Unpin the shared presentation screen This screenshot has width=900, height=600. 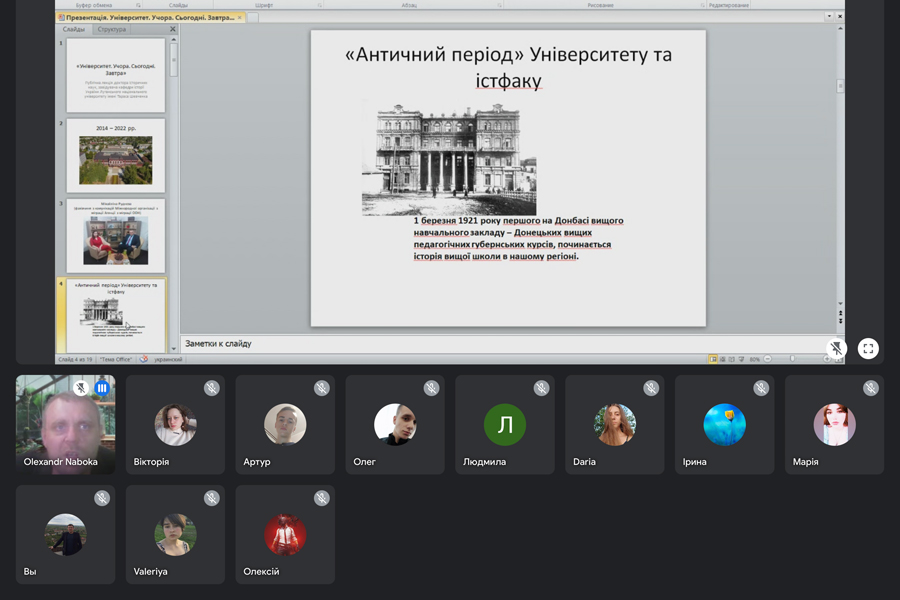837,348
